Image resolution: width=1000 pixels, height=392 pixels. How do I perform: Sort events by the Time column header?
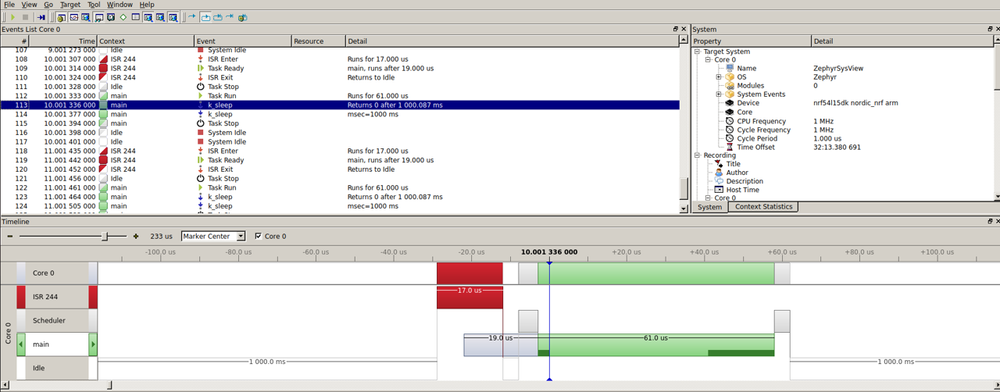pos(64,41)
